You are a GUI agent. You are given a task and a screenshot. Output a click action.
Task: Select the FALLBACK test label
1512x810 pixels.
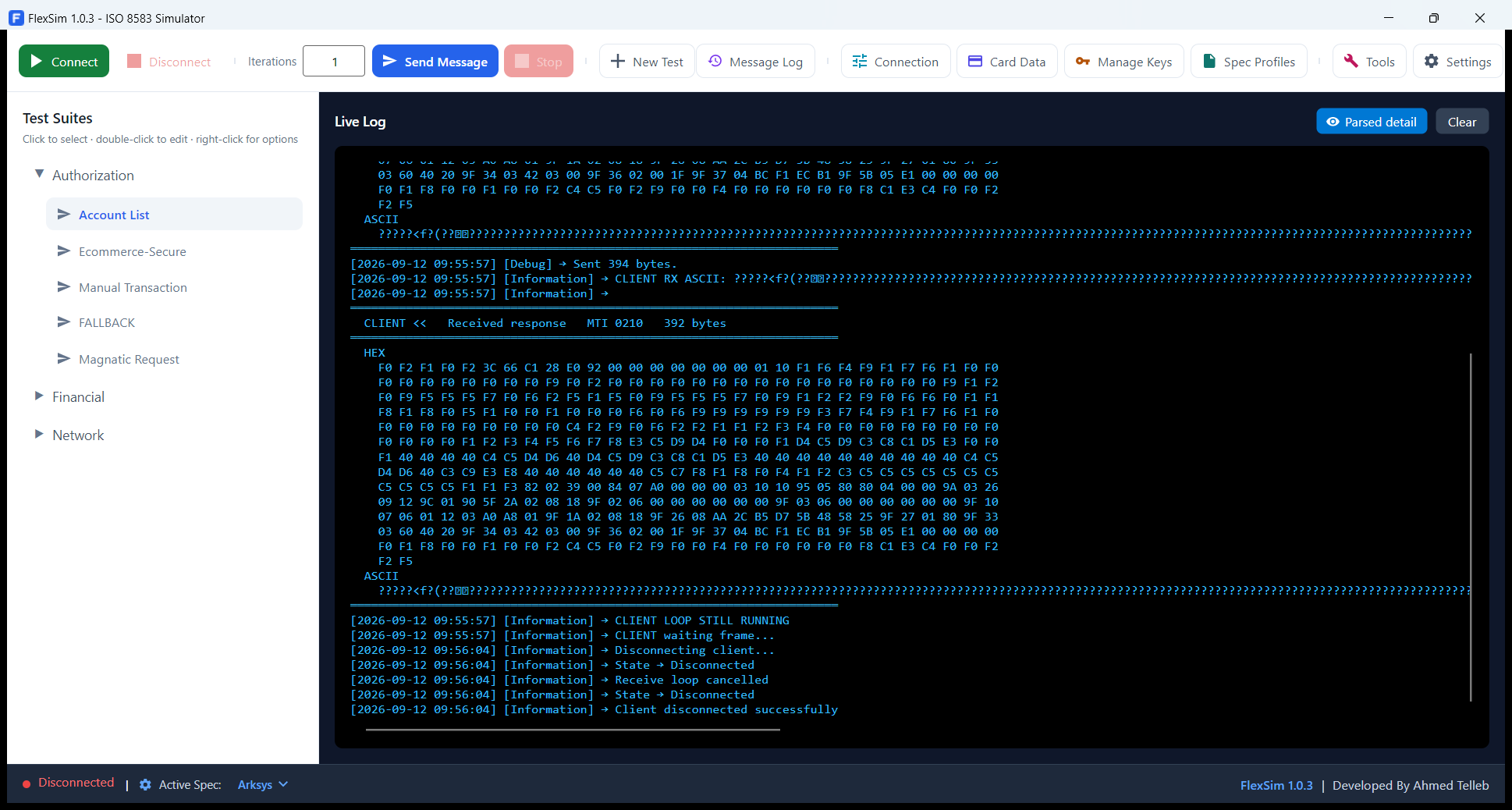pos(107,322)
